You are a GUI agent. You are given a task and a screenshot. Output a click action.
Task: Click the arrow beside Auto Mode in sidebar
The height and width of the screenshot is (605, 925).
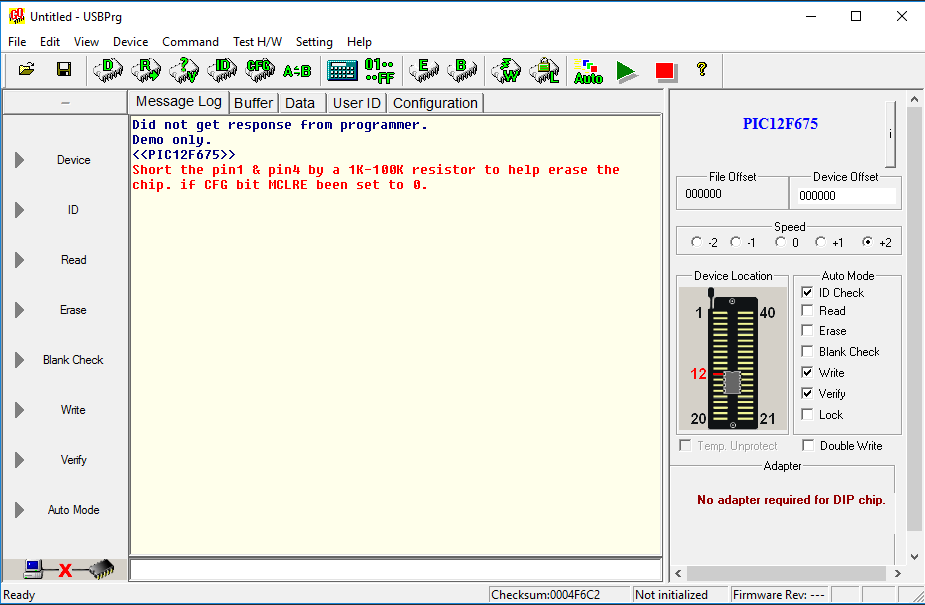pos(19,510)
